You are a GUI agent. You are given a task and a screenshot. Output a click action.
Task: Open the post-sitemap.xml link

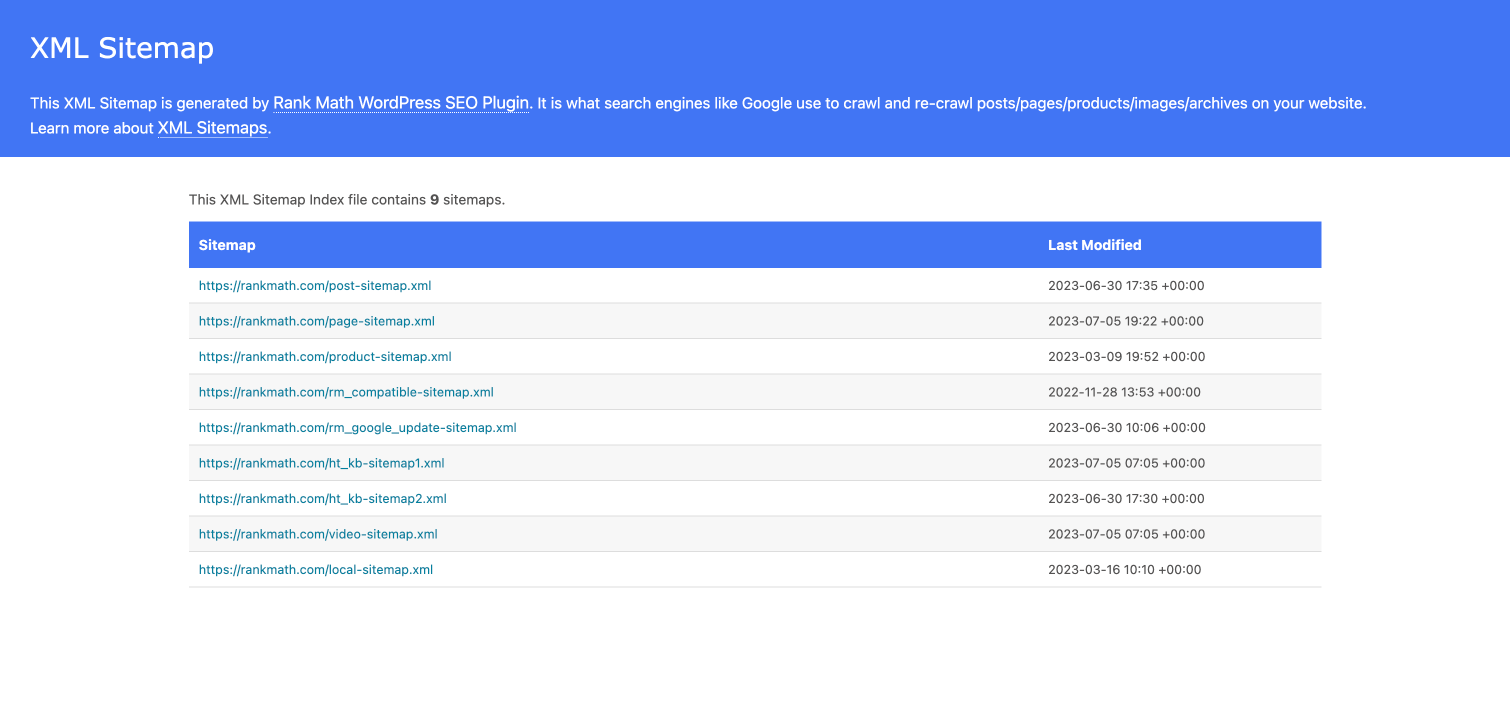tap(315, 285)
